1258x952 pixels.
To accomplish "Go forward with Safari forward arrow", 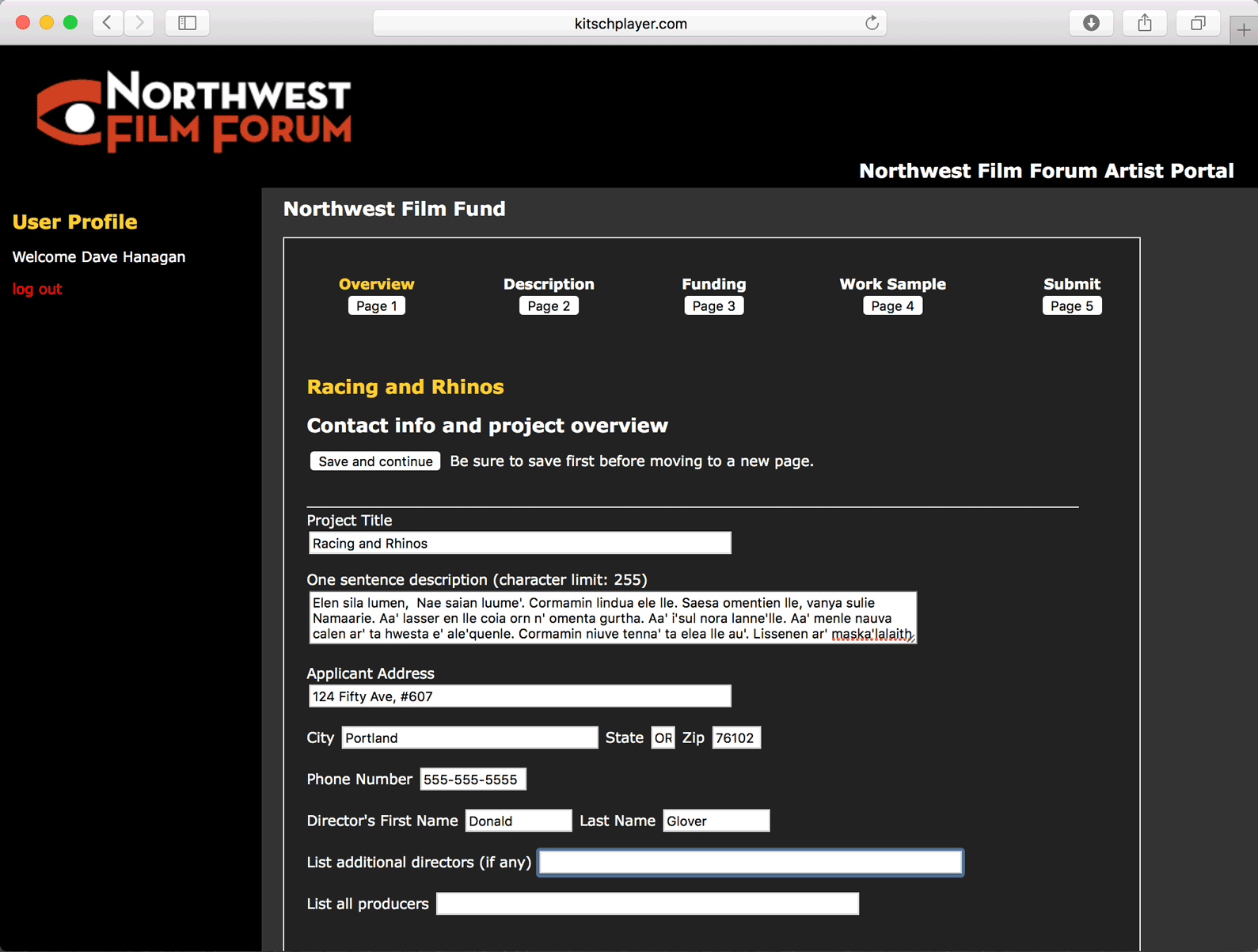I will 139,23.
